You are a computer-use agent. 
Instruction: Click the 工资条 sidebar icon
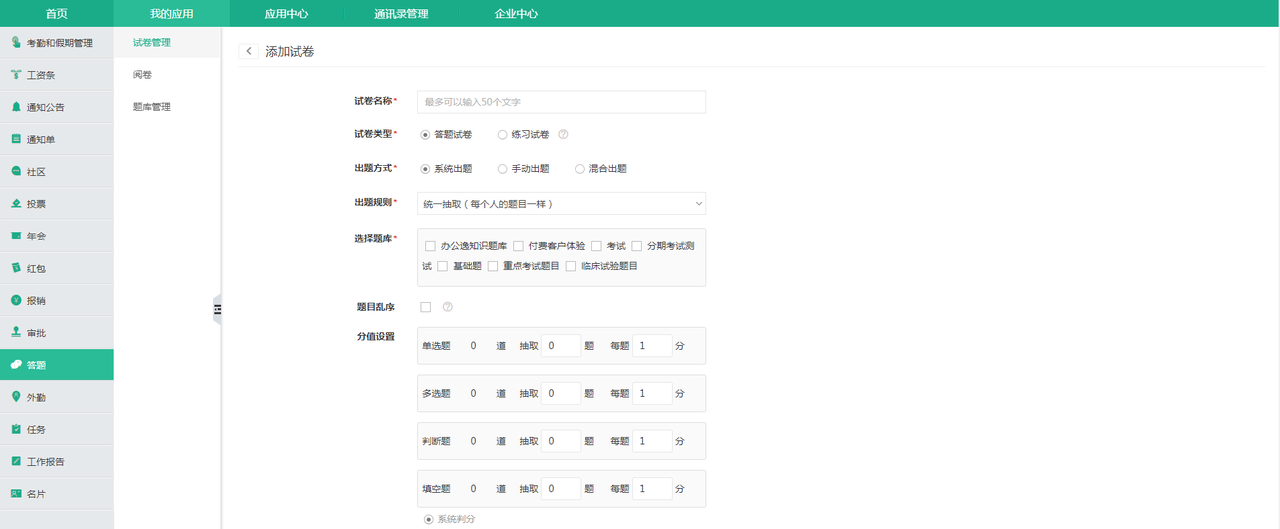16,75
